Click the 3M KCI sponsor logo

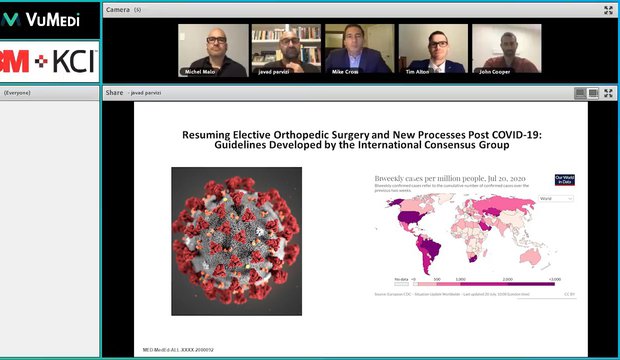coord(48,61)
